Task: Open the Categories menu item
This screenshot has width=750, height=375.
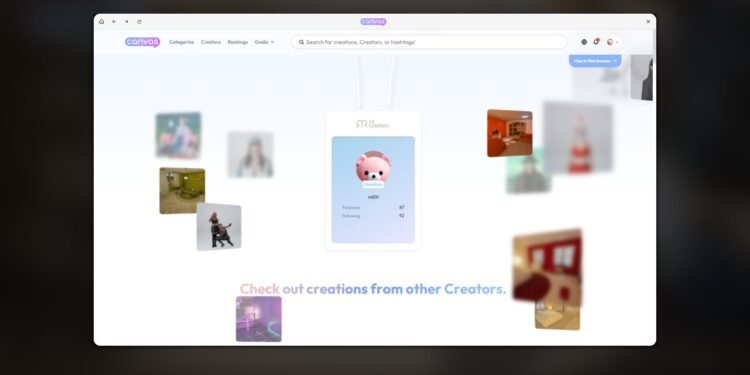Action: tap(181, 42)
